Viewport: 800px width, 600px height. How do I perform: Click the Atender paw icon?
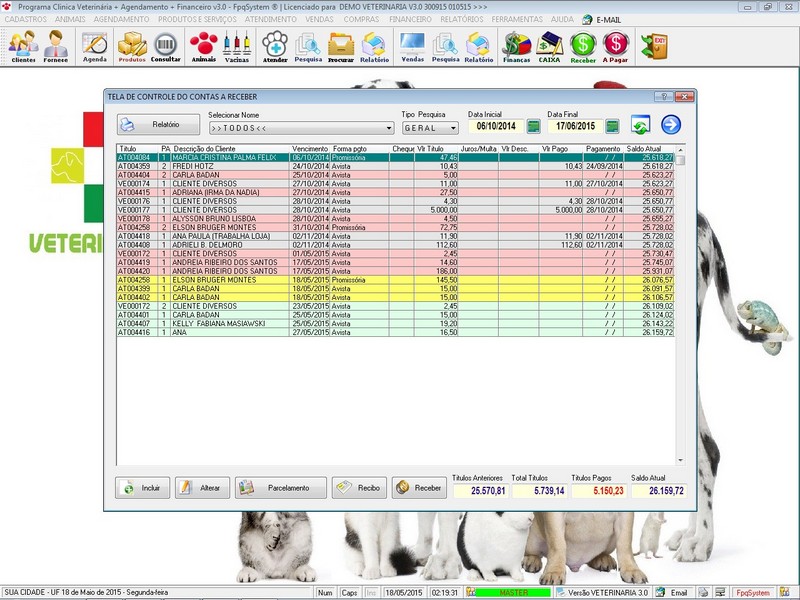(276, 46)
